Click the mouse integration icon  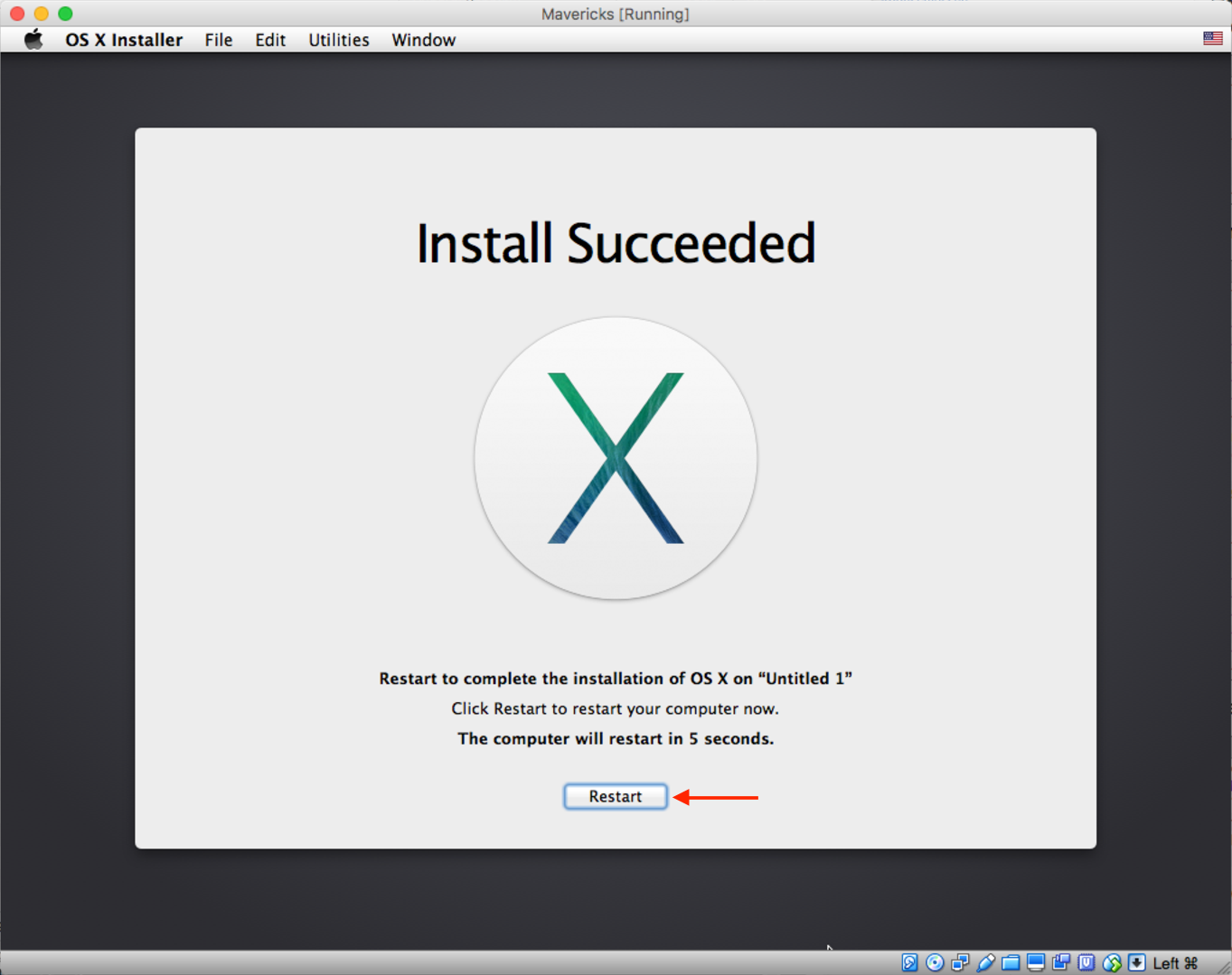point(1112,963)
